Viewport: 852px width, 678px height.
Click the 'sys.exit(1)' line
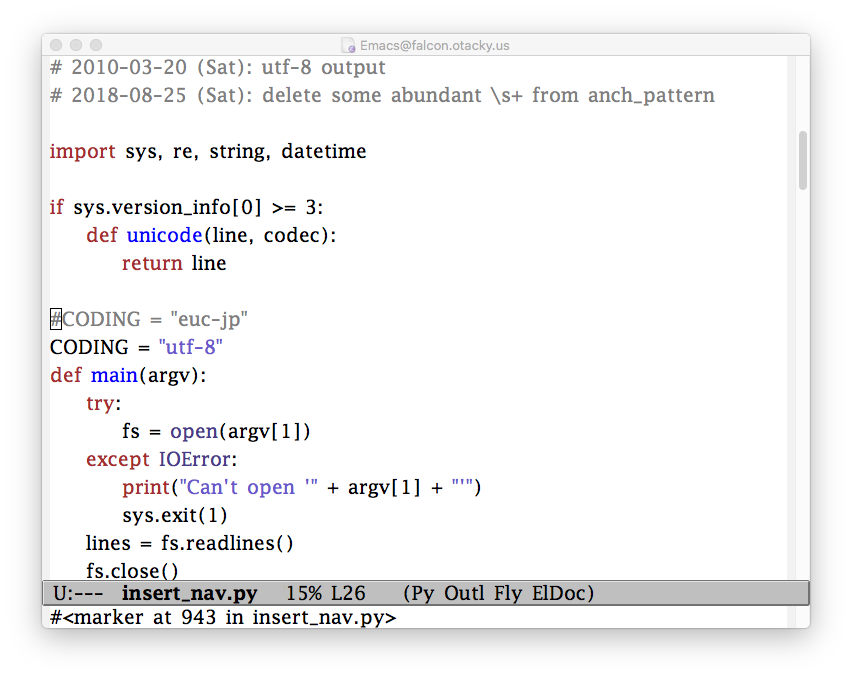coord(175,516)
